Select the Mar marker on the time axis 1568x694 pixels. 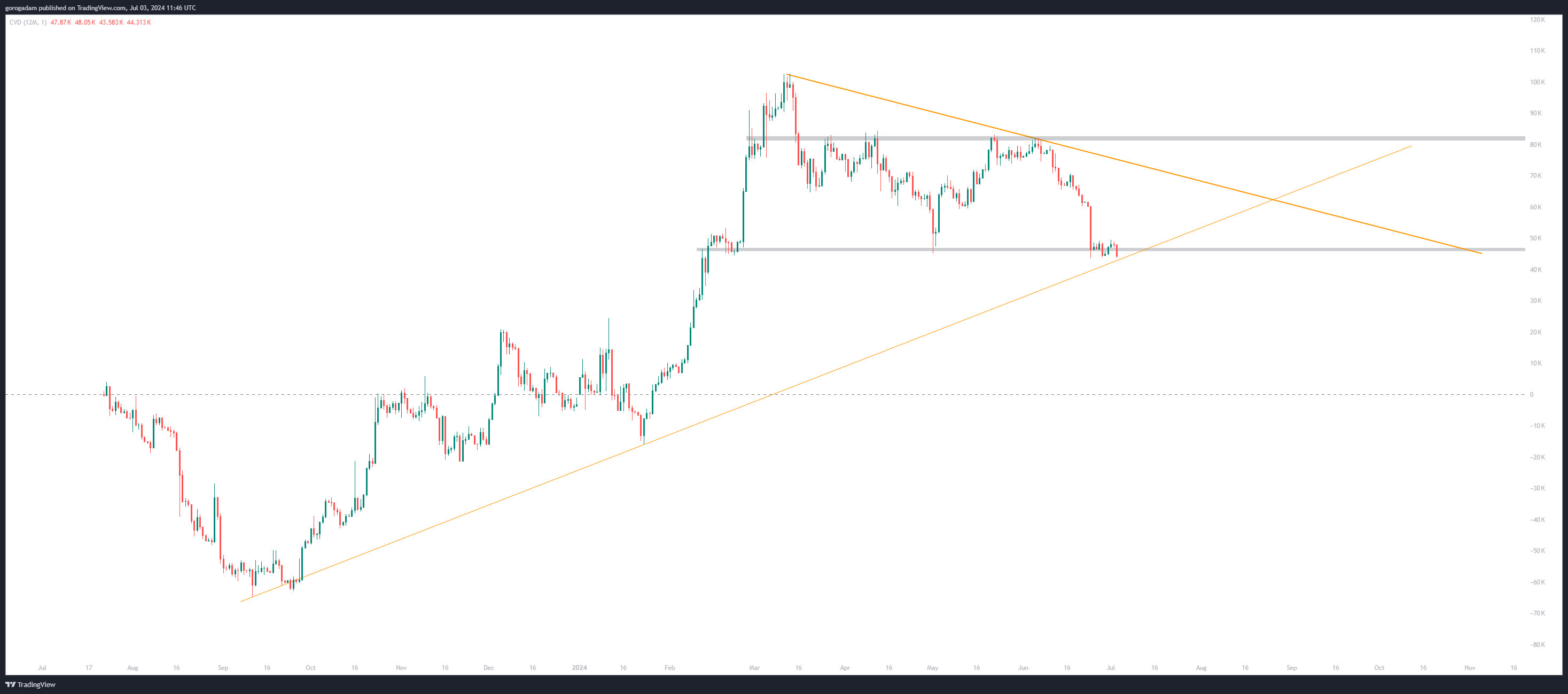coord(754,668)
